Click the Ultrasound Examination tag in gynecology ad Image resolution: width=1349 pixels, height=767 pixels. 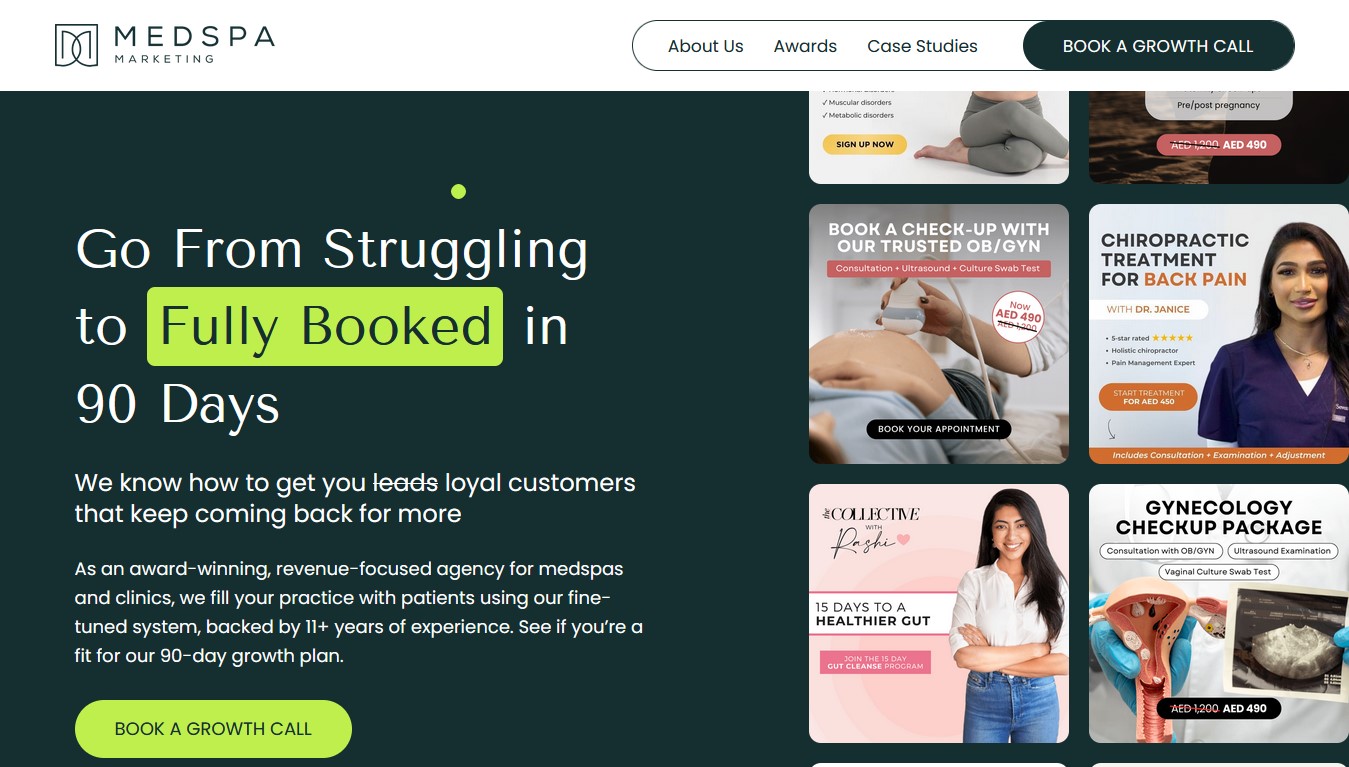coord(1282,551)
